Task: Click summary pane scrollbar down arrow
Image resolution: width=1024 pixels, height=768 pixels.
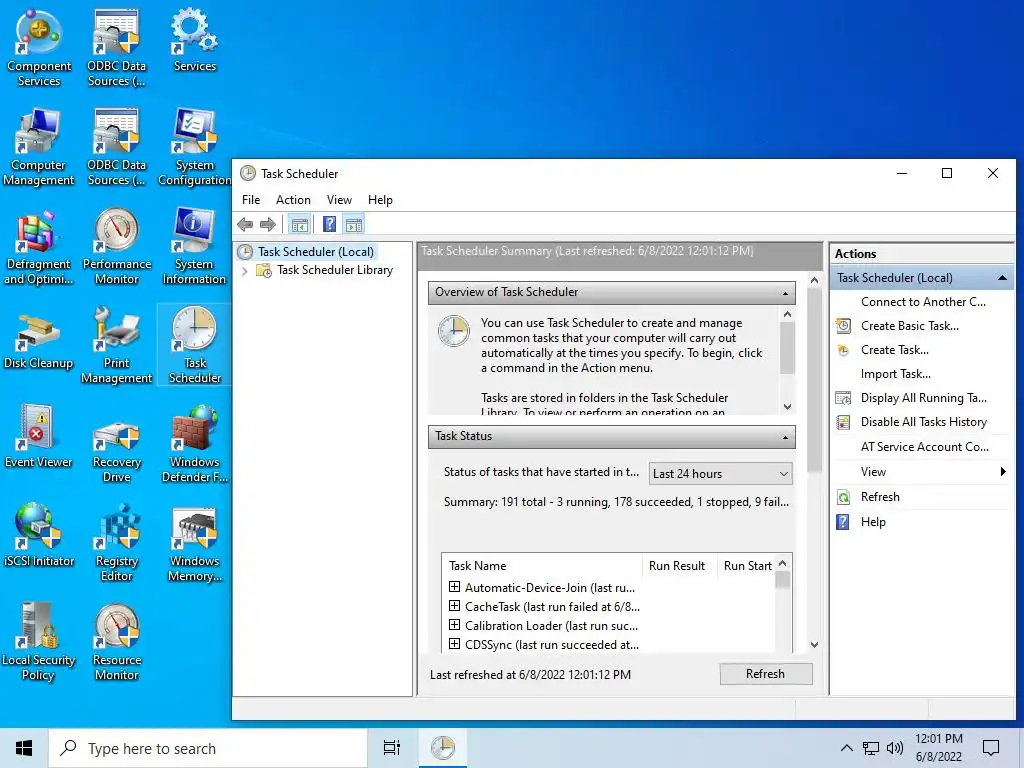Action: tap(814, 645)
